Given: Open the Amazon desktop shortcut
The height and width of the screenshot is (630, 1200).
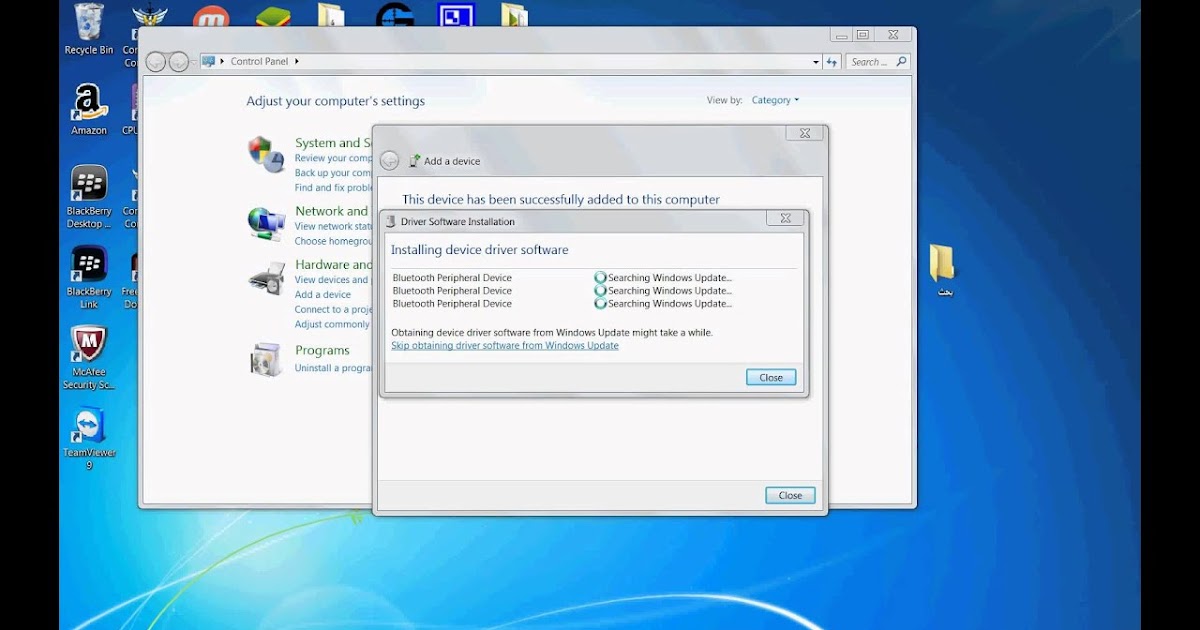Looking at the screenshot, I should point(88,109).
